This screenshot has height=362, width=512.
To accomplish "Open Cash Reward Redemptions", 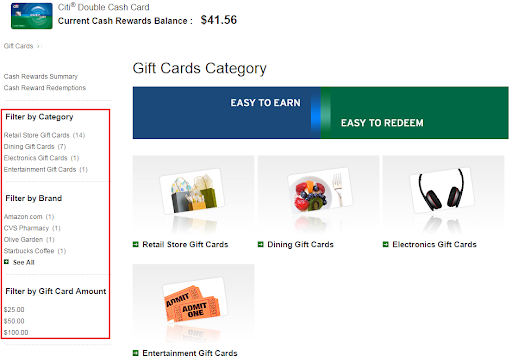I will [45, 88].
